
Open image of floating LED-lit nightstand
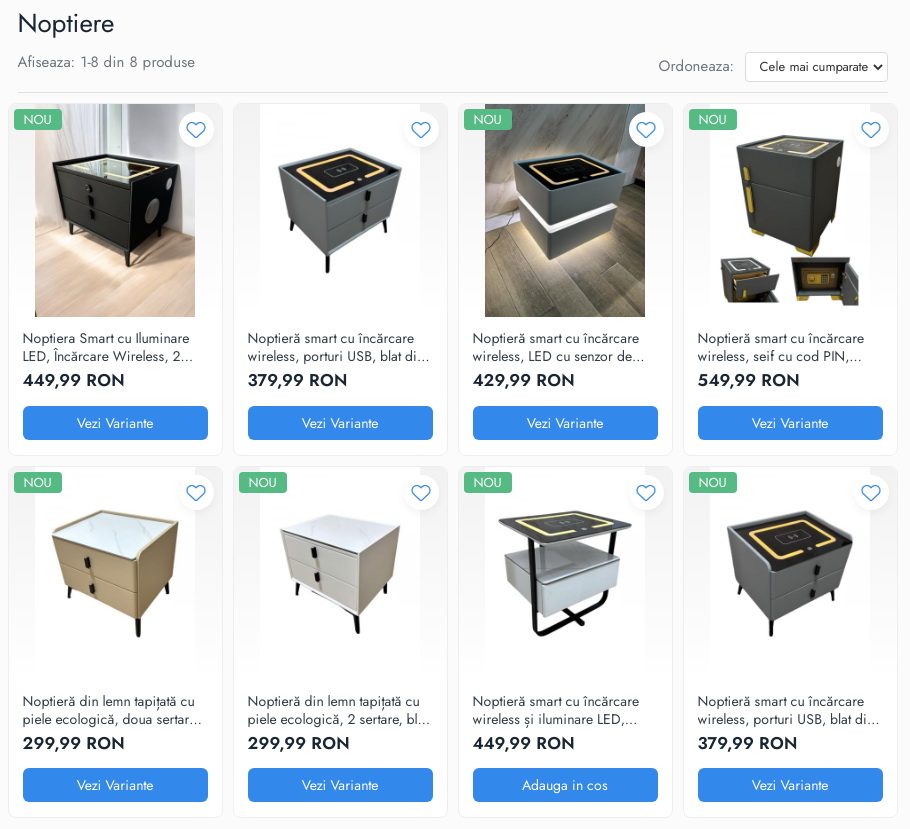click(x=565, y=210)
